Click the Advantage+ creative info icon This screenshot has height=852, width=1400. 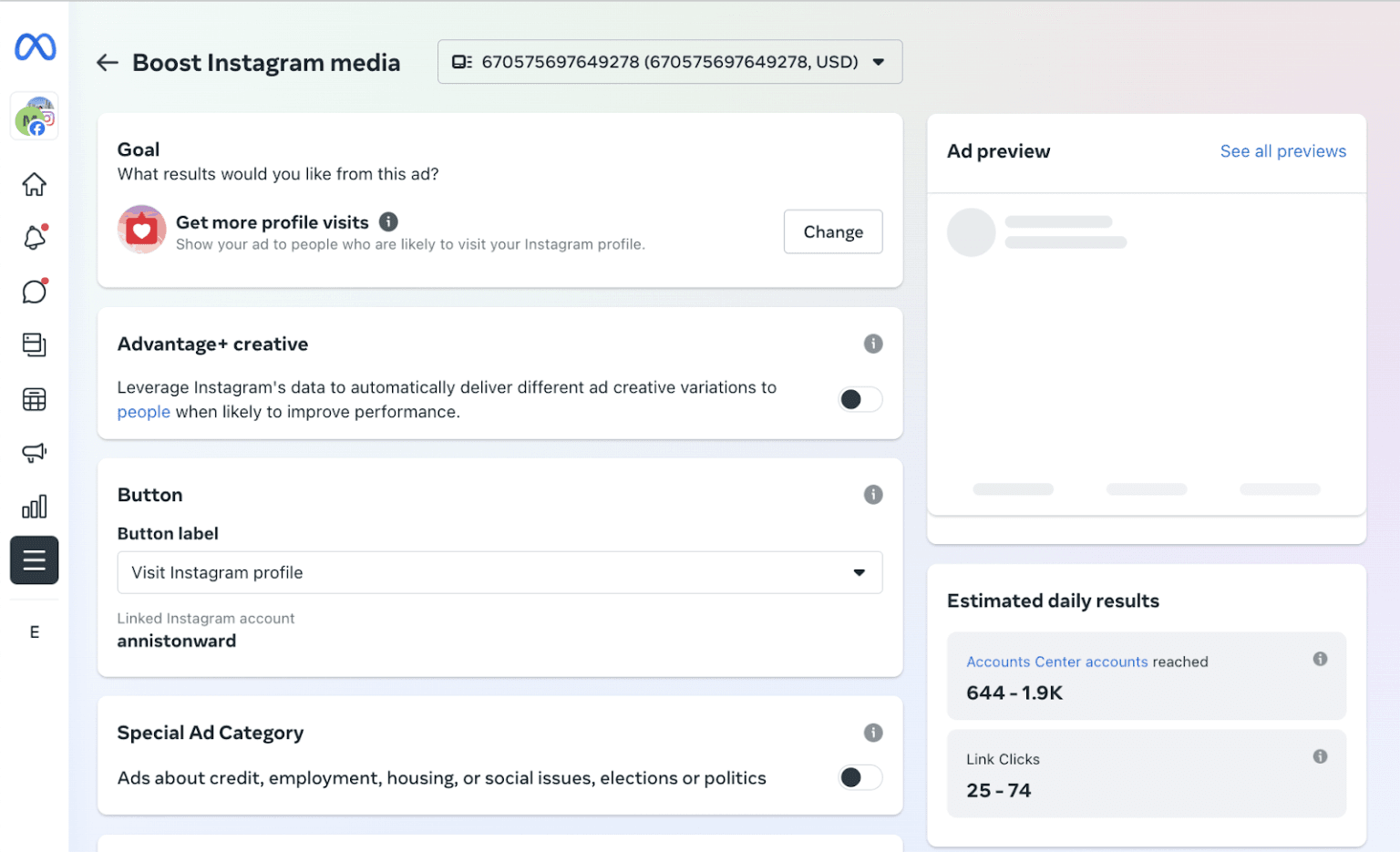point(872,344)
